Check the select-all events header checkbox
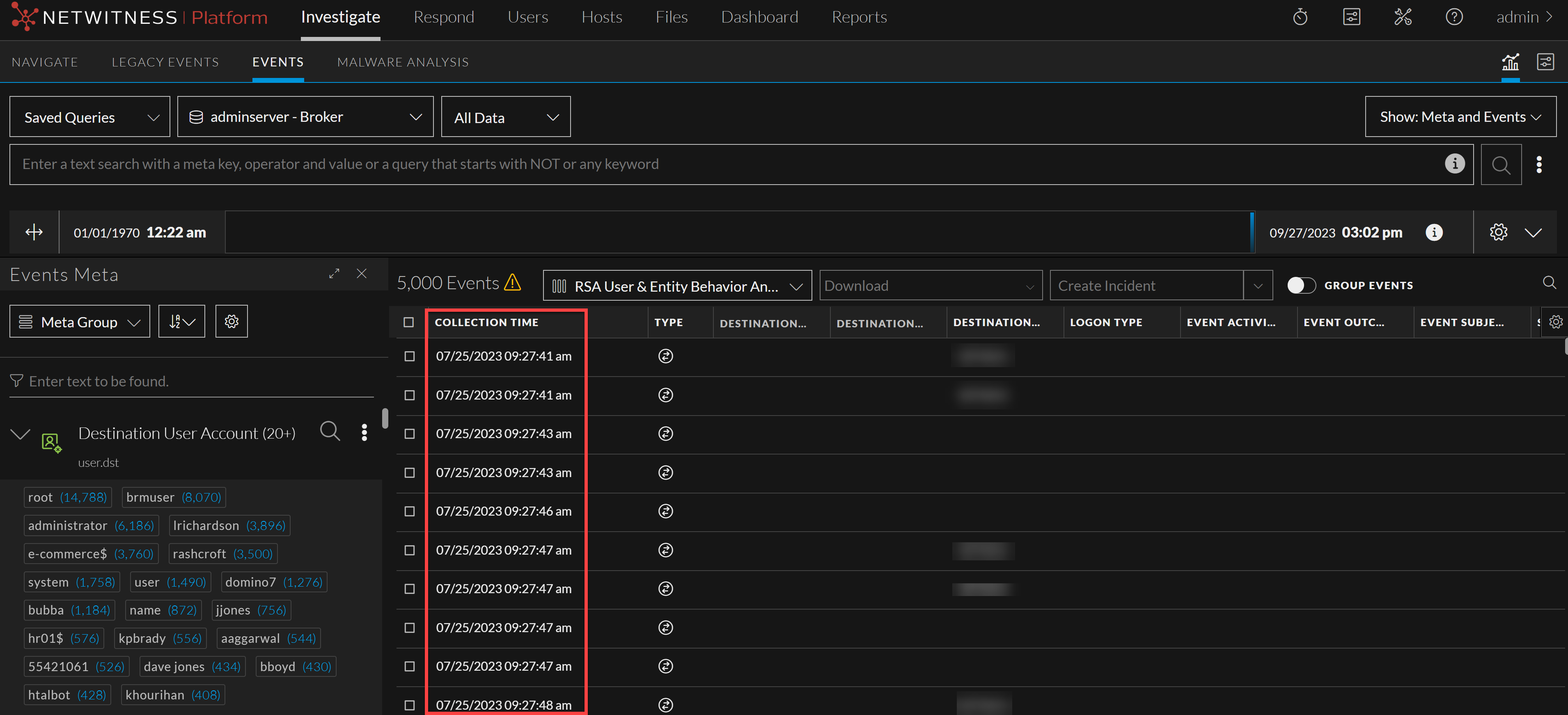Image resolution: width=1568 pixels, height=715 pixels. [x=408, y=322]
